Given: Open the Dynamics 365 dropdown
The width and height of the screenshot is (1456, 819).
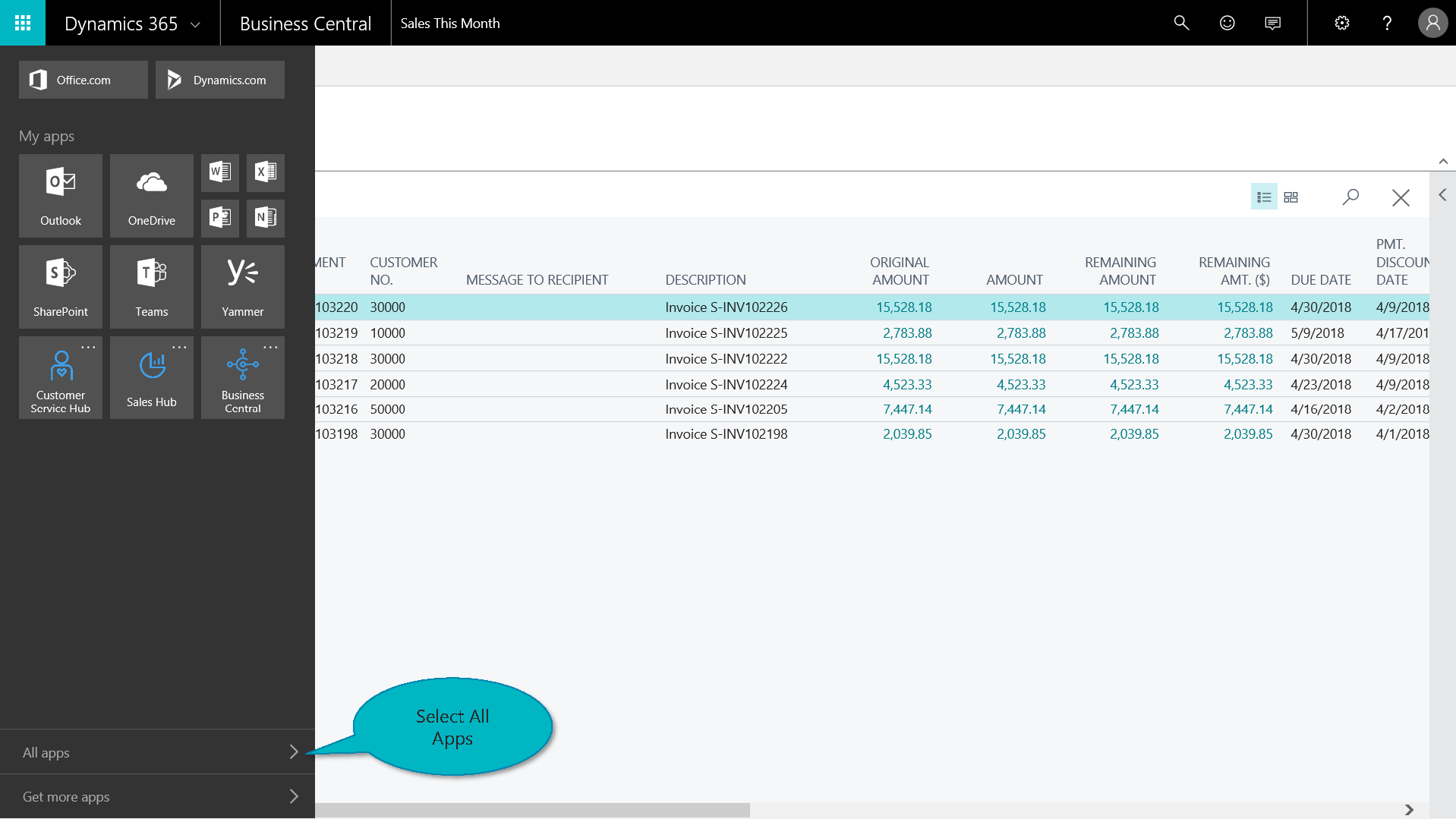Looking at the screenshot, I should pos(195,24).
